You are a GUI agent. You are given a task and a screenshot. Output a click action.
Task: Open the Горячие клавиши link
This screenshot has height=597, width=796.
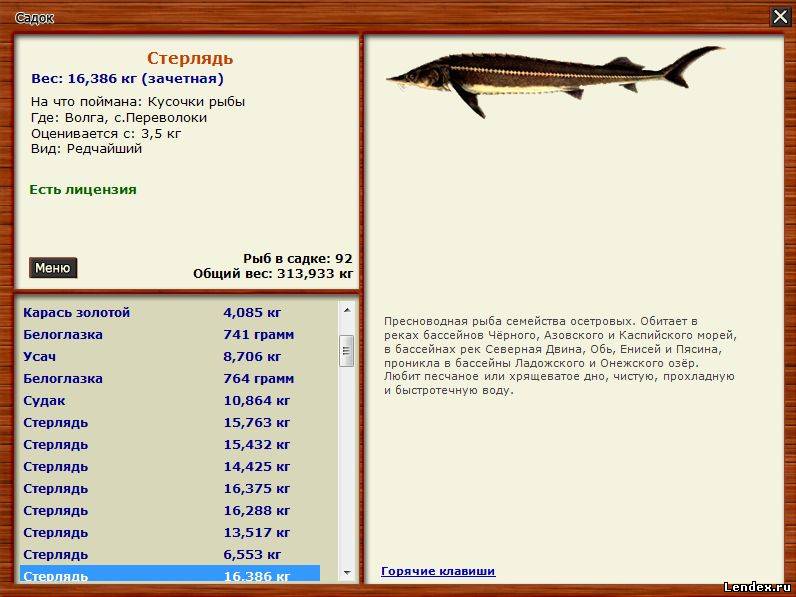[438, 572]
